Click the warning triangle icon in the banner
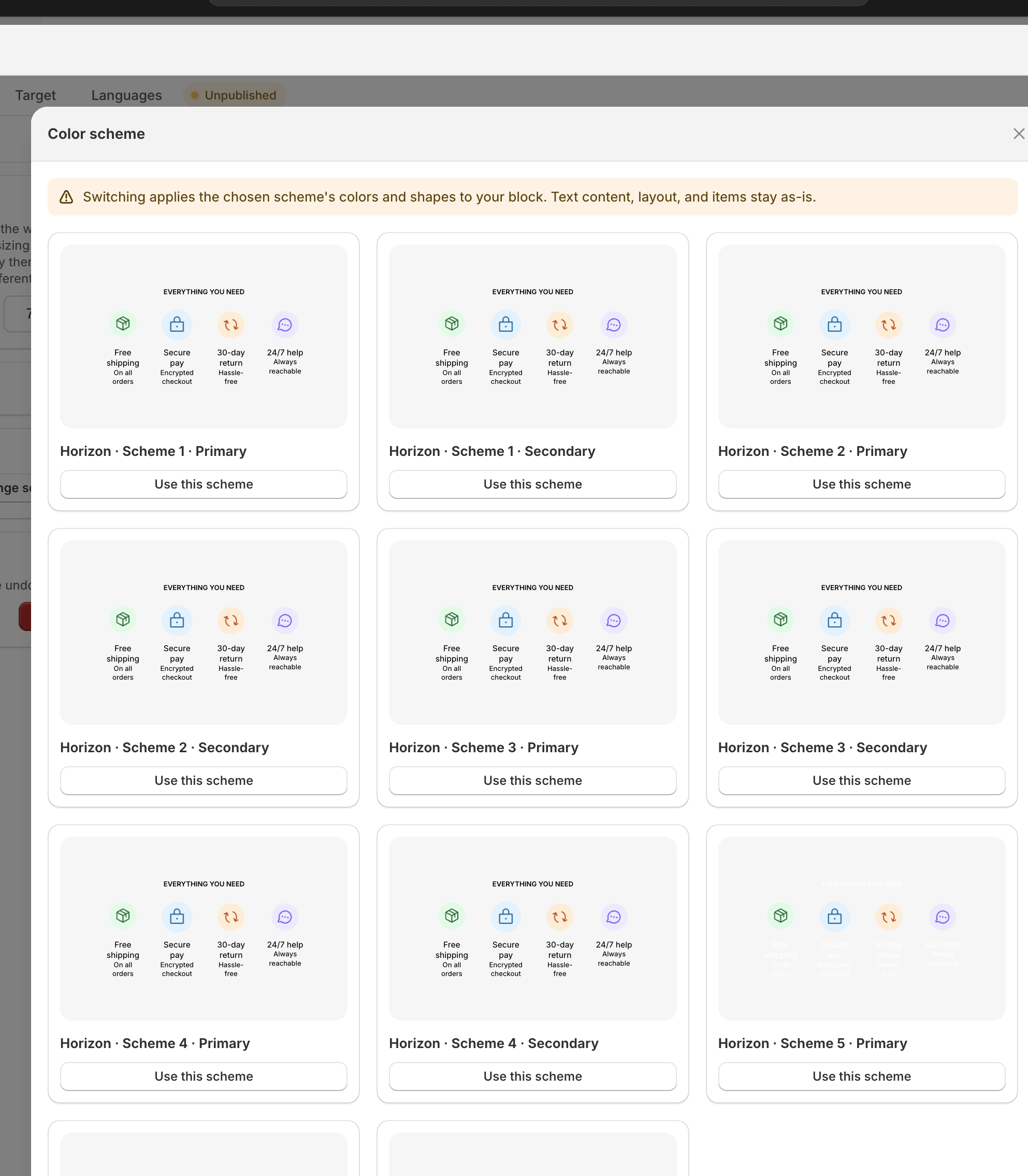 click(x=66, y=197)
